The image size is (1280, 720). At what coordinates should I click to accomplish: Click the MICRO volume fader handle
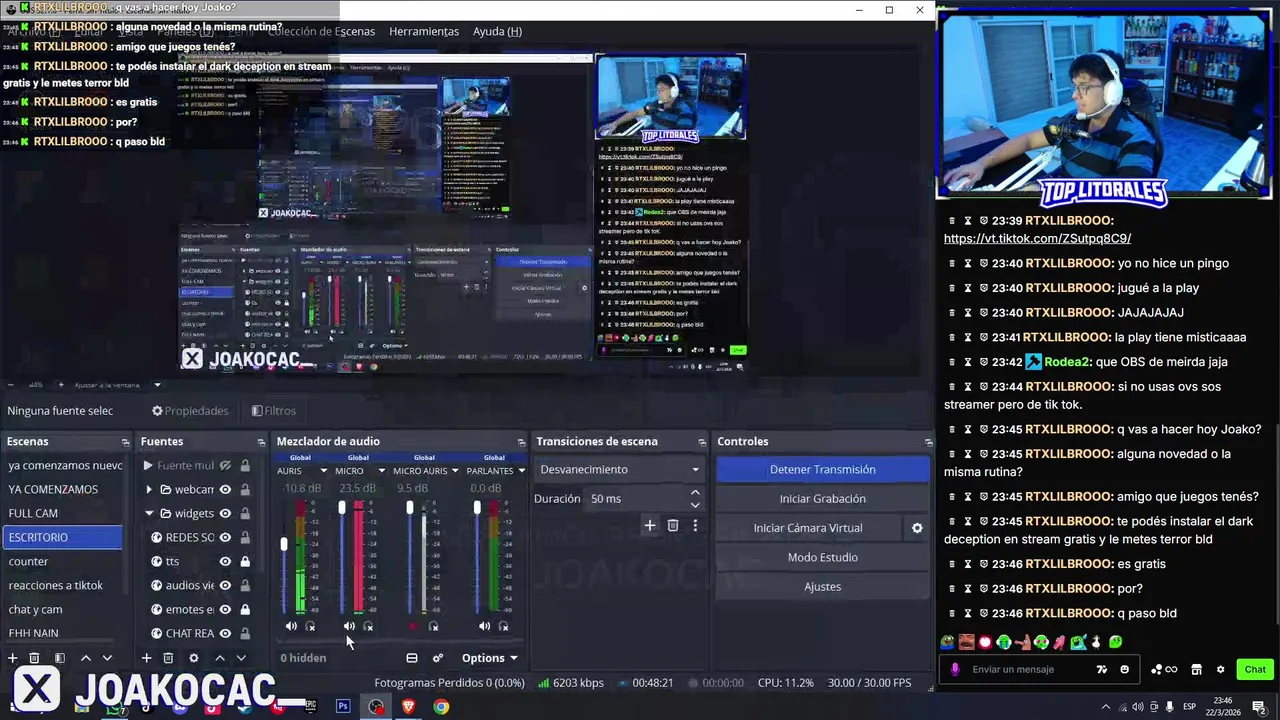tap(342, 508)
